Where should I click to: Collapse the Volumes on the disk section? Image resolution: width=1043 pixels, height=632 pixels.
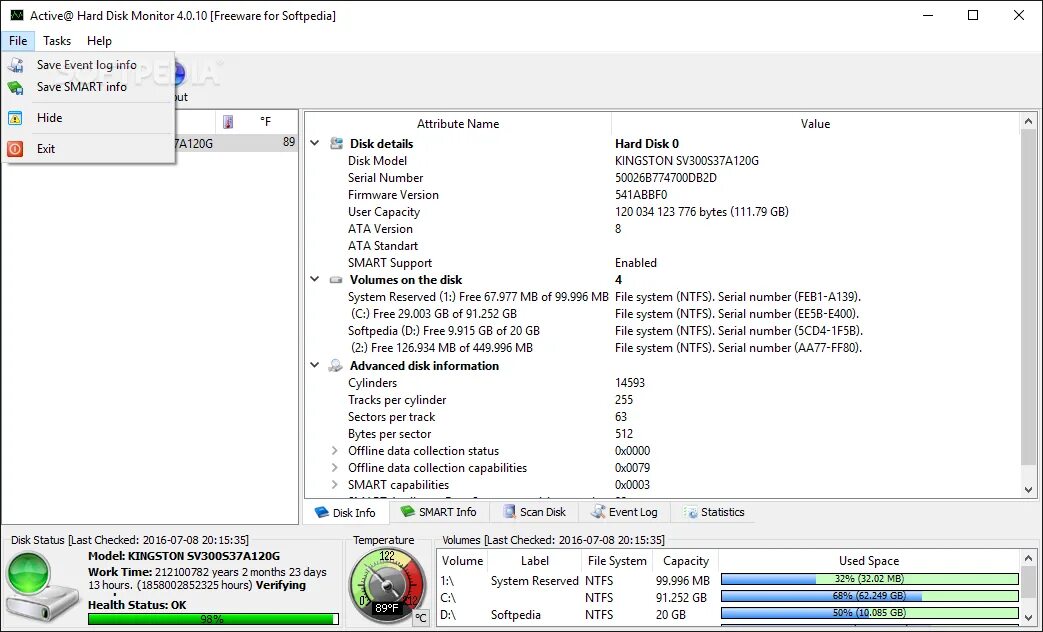click(x=315, y=280)
